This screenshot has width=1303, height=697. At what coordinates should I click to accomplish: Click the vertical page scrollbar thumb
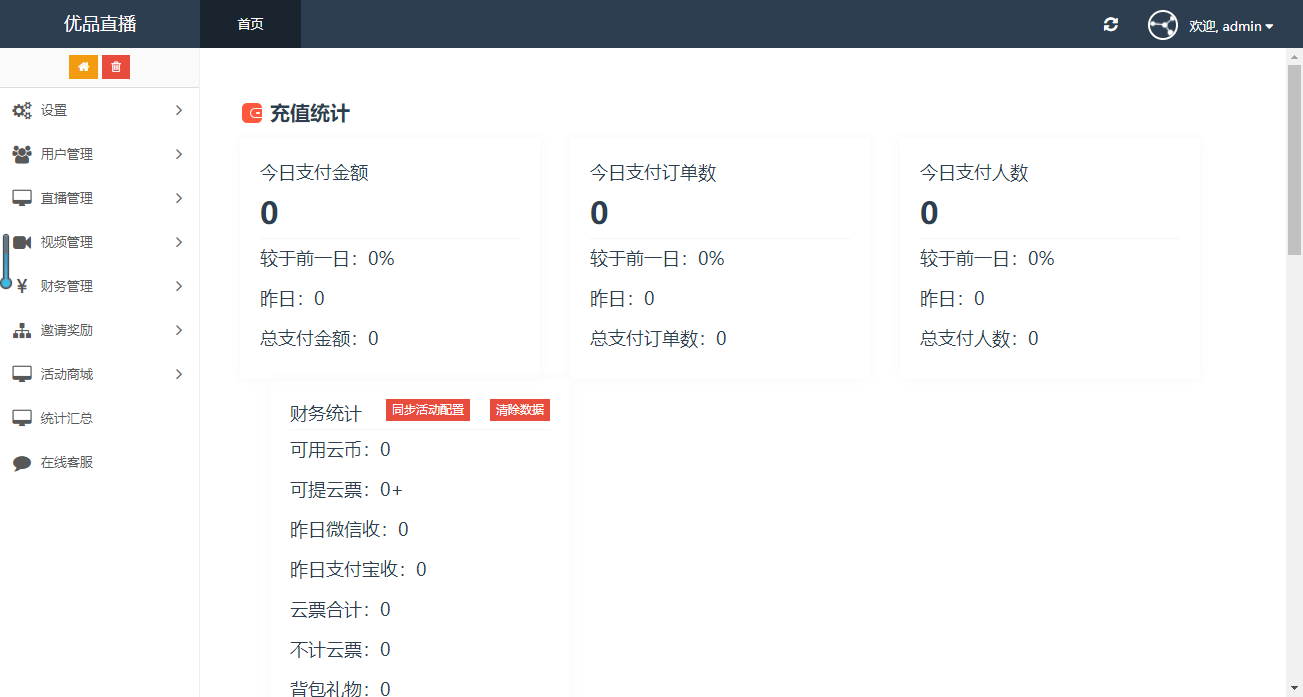(x=1294, y=160)
